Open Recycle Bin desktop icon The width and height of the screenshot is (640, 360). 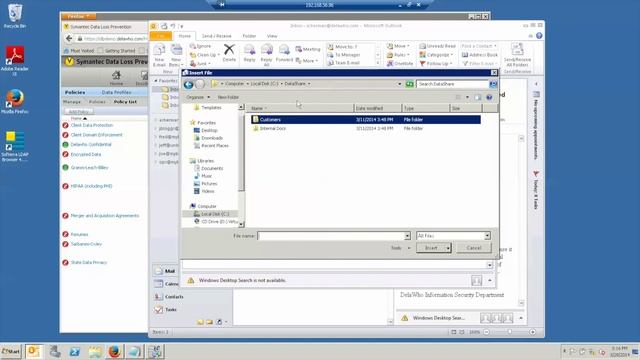(x=15, y=16)
